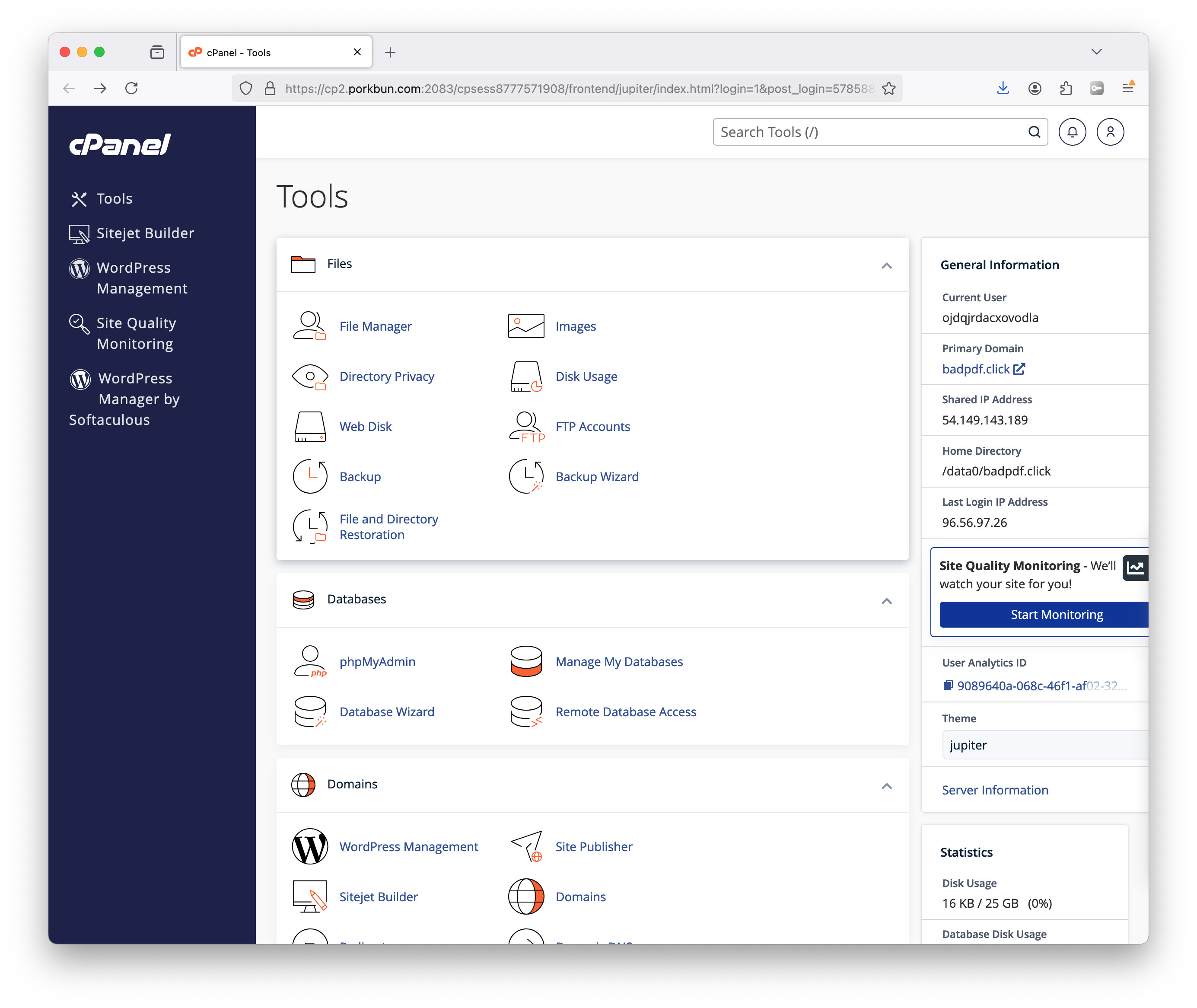The height and width of the screenshot is (1008, 1197).
Task: Select Sitejet Builder in sidebar
Action: coord(145,233)
